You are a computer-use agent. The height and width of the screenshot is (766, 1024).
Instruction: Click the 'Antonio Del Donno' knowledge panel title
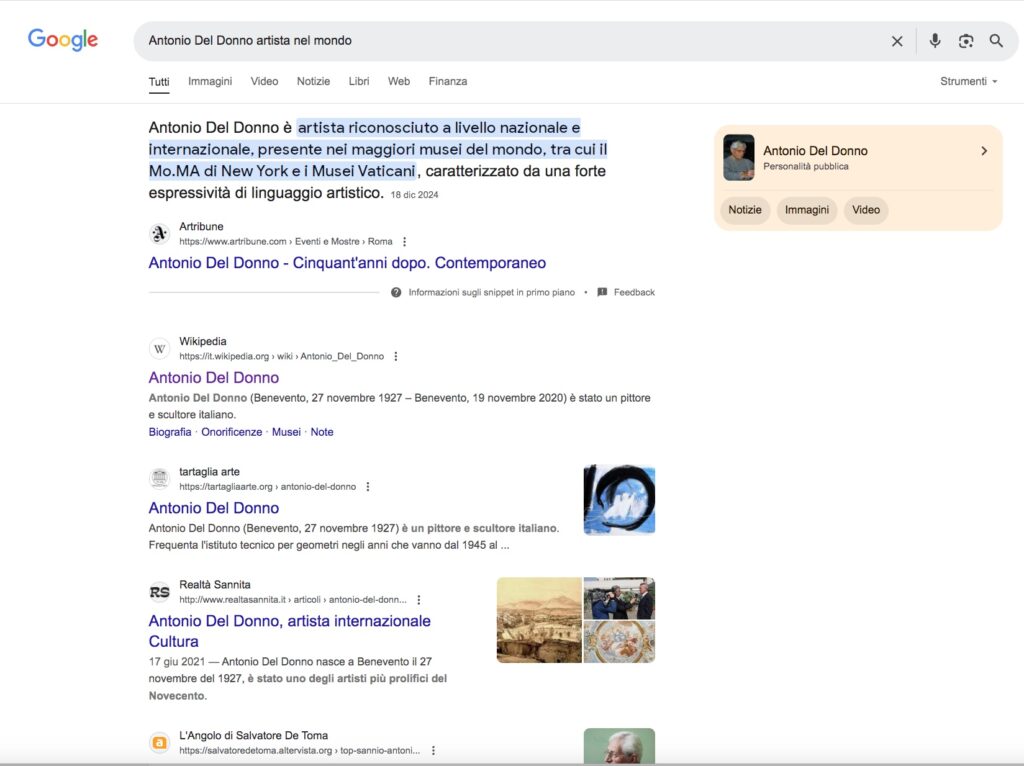coord(815,151)
